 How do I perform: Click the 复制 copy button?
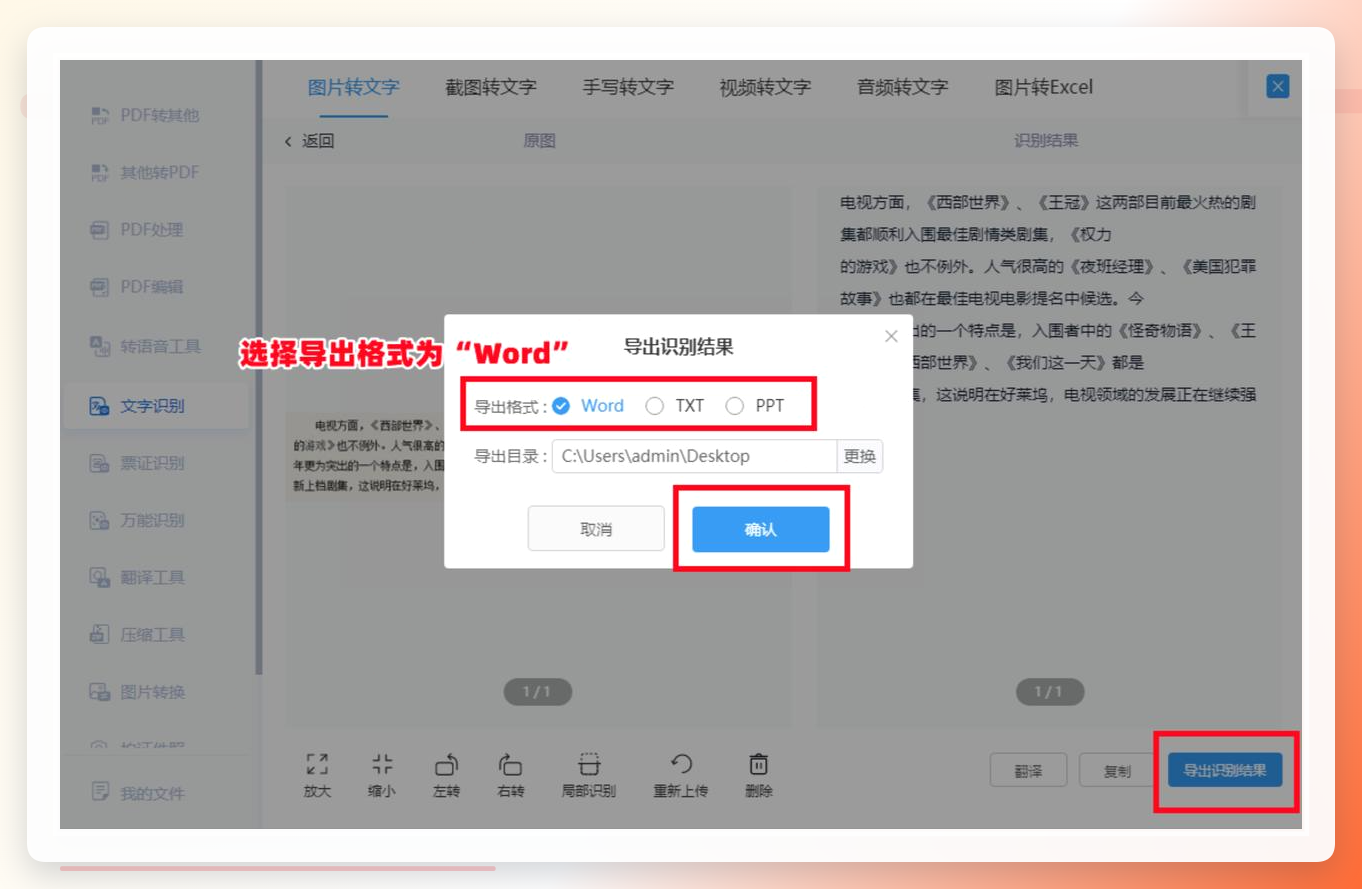point(1117,770)
